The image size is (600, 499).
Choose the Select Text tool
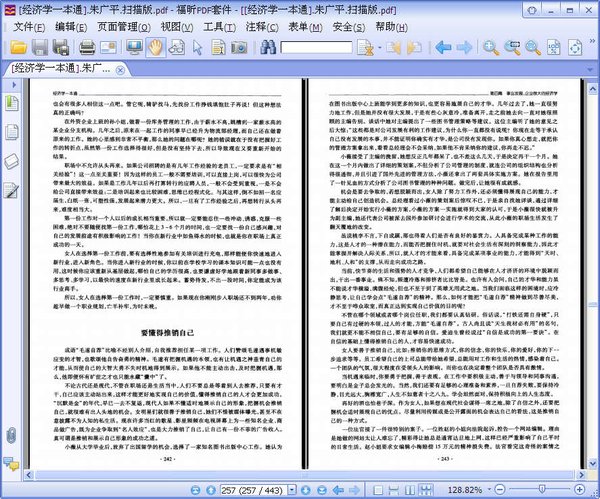218,47
